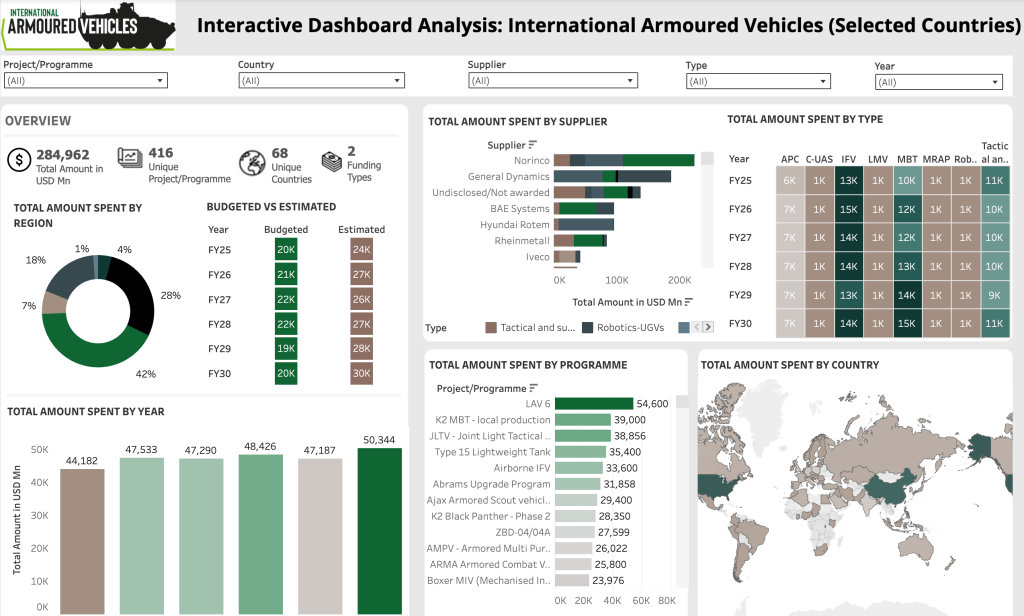Click the LAV 6 programme bar
Viewport: 1024px width, 616px height.
pyautogui.click(x=594, y=404)
